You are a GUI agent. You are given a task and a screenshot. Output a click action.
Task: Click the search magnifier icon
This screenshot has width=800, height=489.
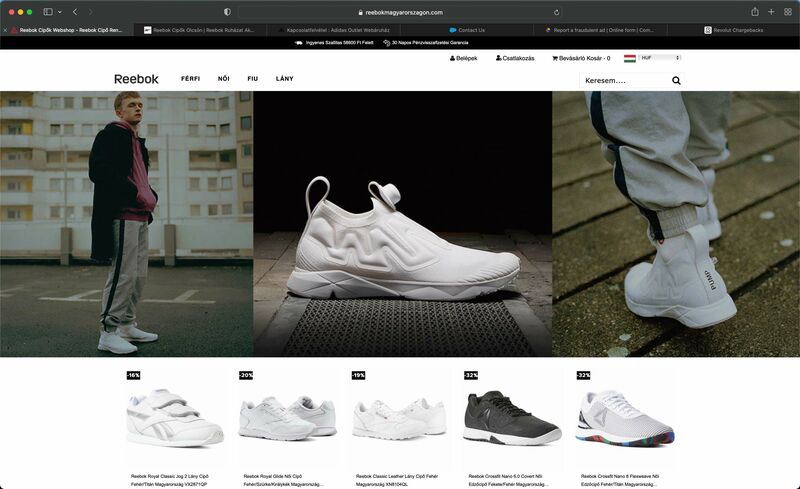tap(676, 80)
